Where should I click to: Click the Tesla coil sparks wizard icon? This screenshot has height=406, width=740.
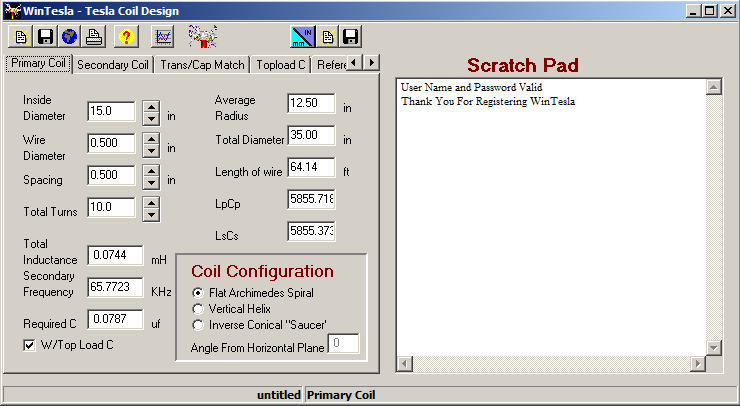[203, 36]
